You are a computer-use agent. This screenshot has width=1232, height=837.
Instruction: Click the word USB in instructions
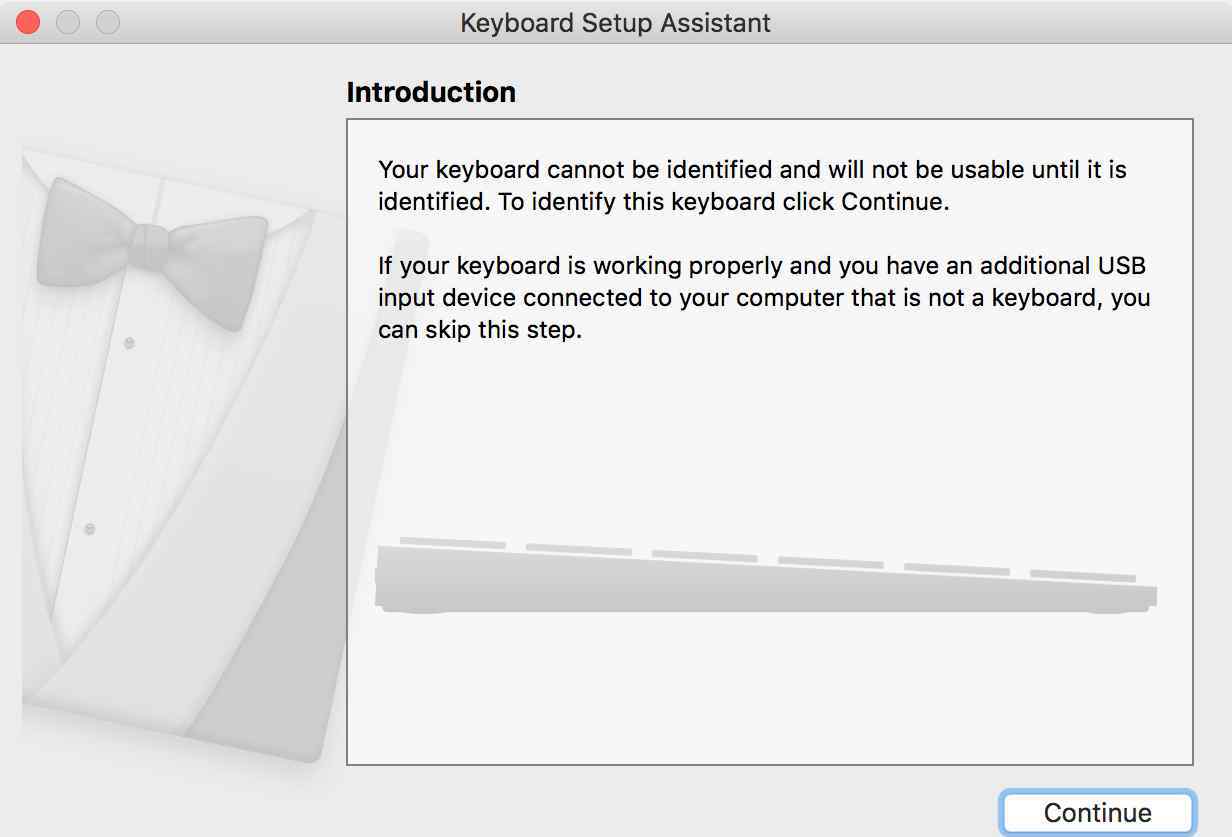point(1120,265)
